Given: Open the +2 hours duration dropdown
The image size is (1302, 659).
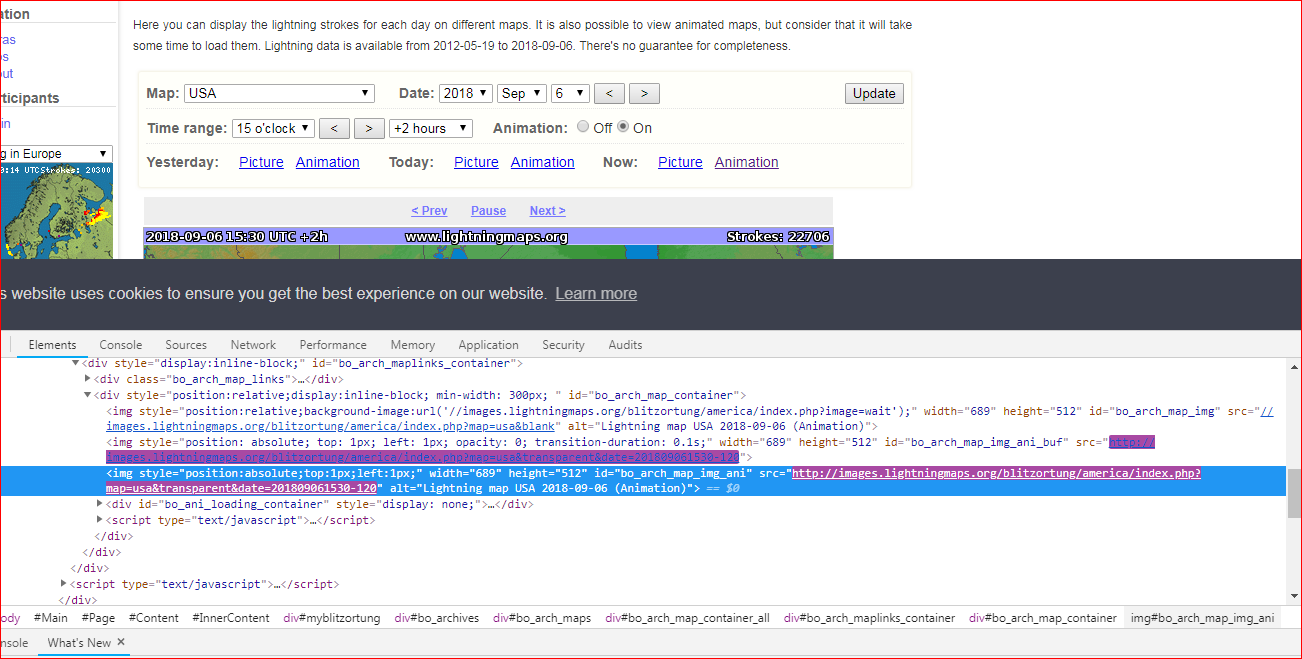Looking at the screenshot, I should click(431, 128).
